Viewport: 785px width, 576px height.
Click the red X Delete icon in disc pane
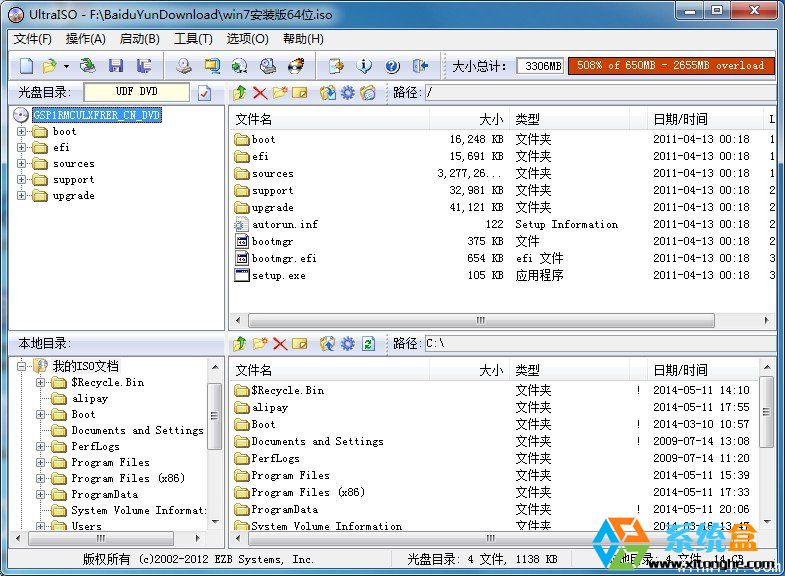coord(260,93)
